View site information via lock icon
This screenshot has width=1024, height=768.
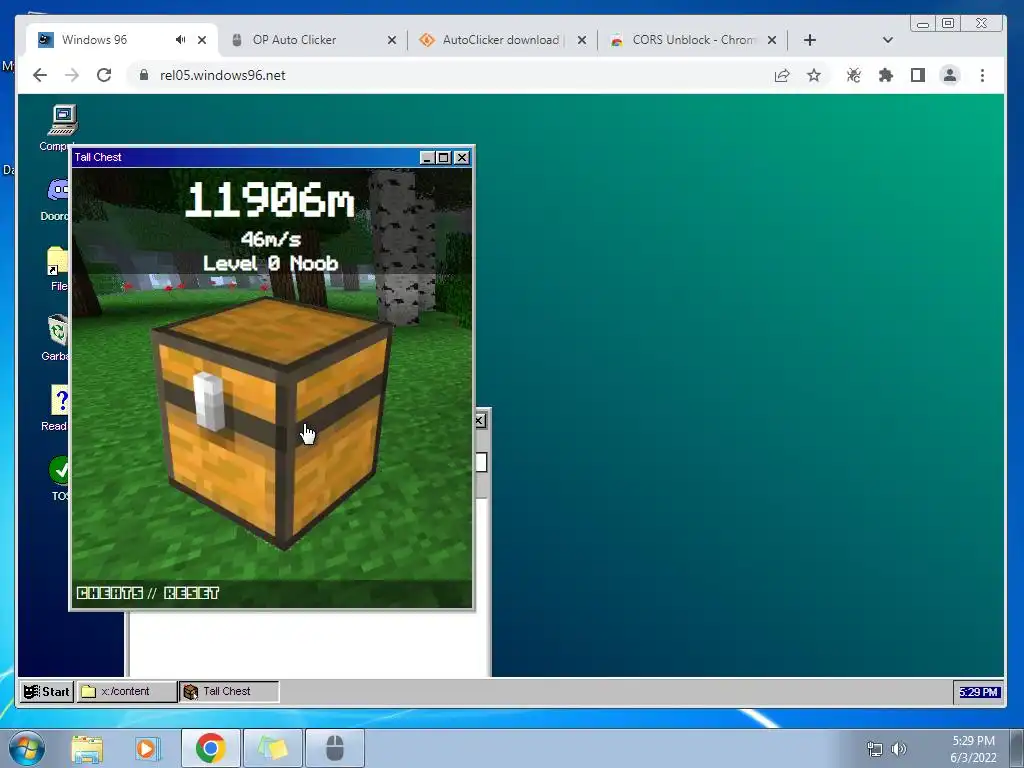tap(144, 75)
